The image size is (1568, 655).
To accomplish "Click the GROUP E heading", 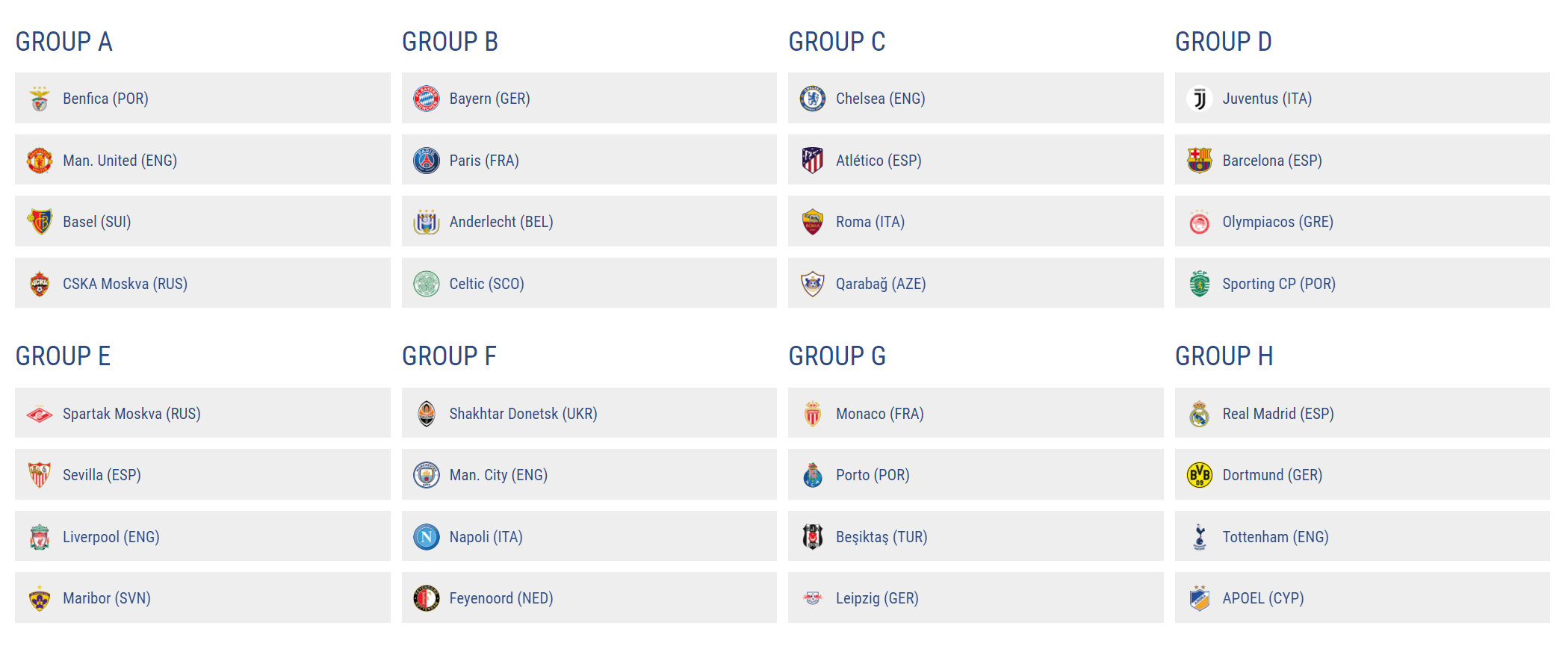I will point(63,356).
